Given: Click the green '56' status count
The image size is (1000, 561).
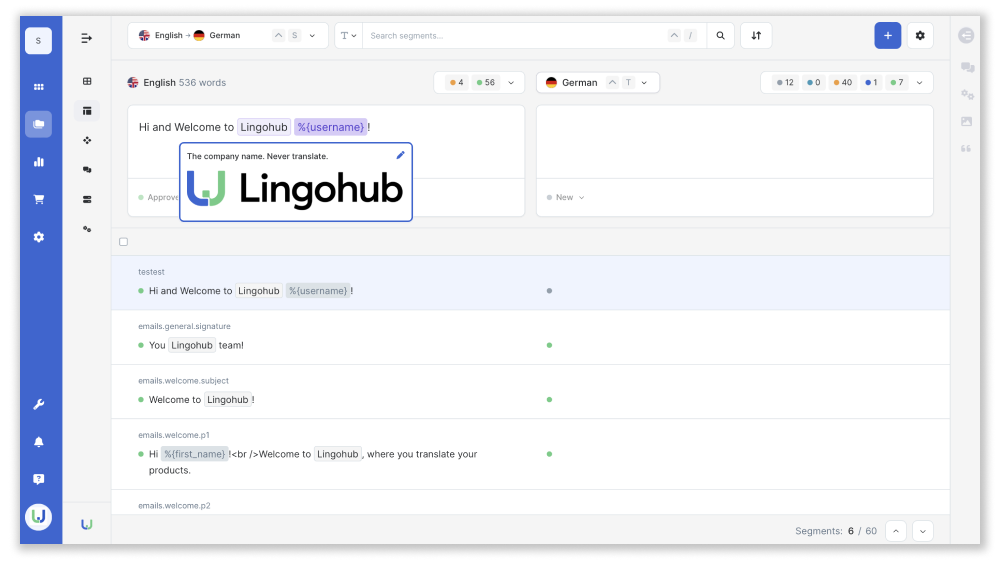Looking at the screenshot, I should [x=485, y=83].
